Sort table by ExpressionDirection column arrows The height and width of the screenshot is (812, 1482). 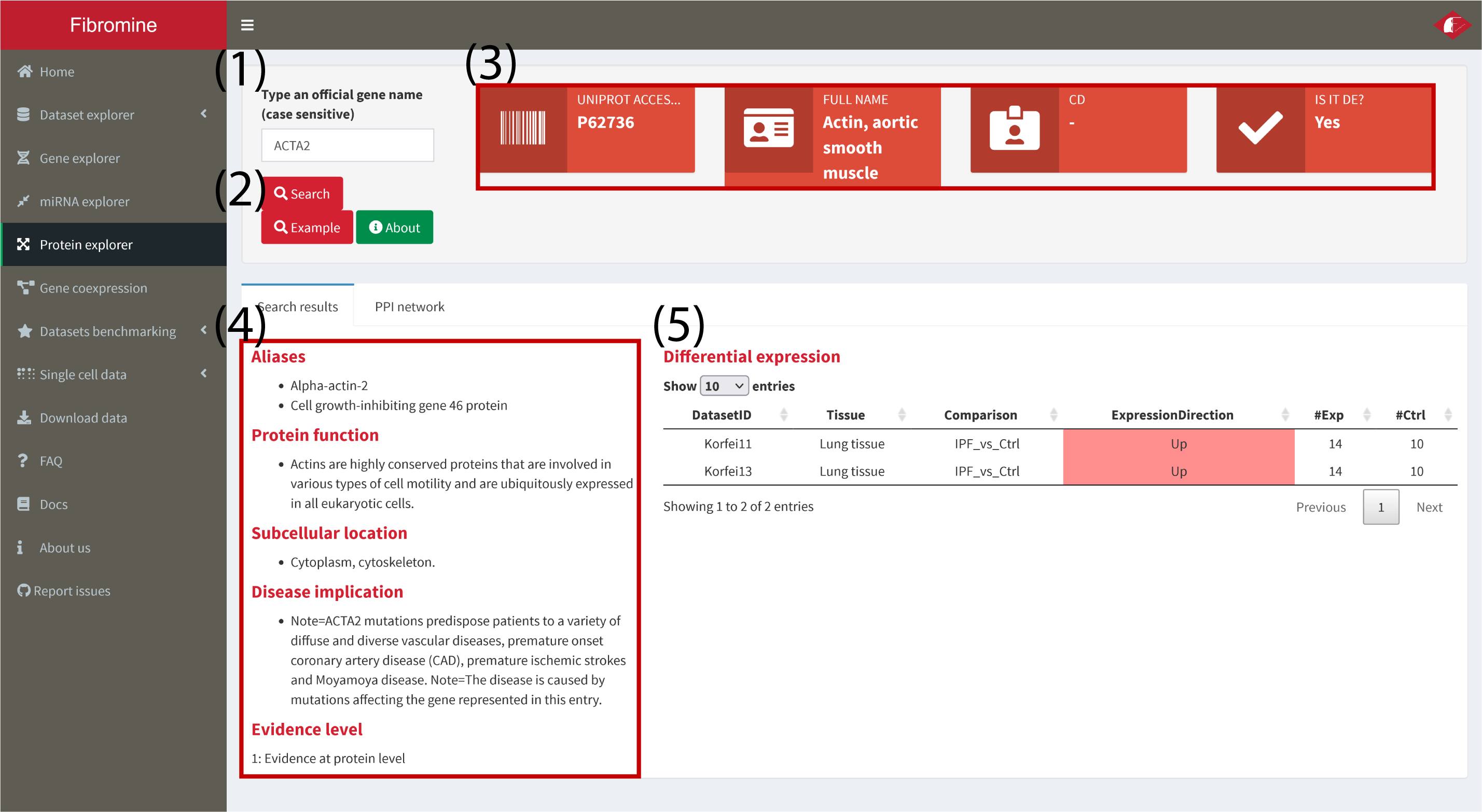1285,415
